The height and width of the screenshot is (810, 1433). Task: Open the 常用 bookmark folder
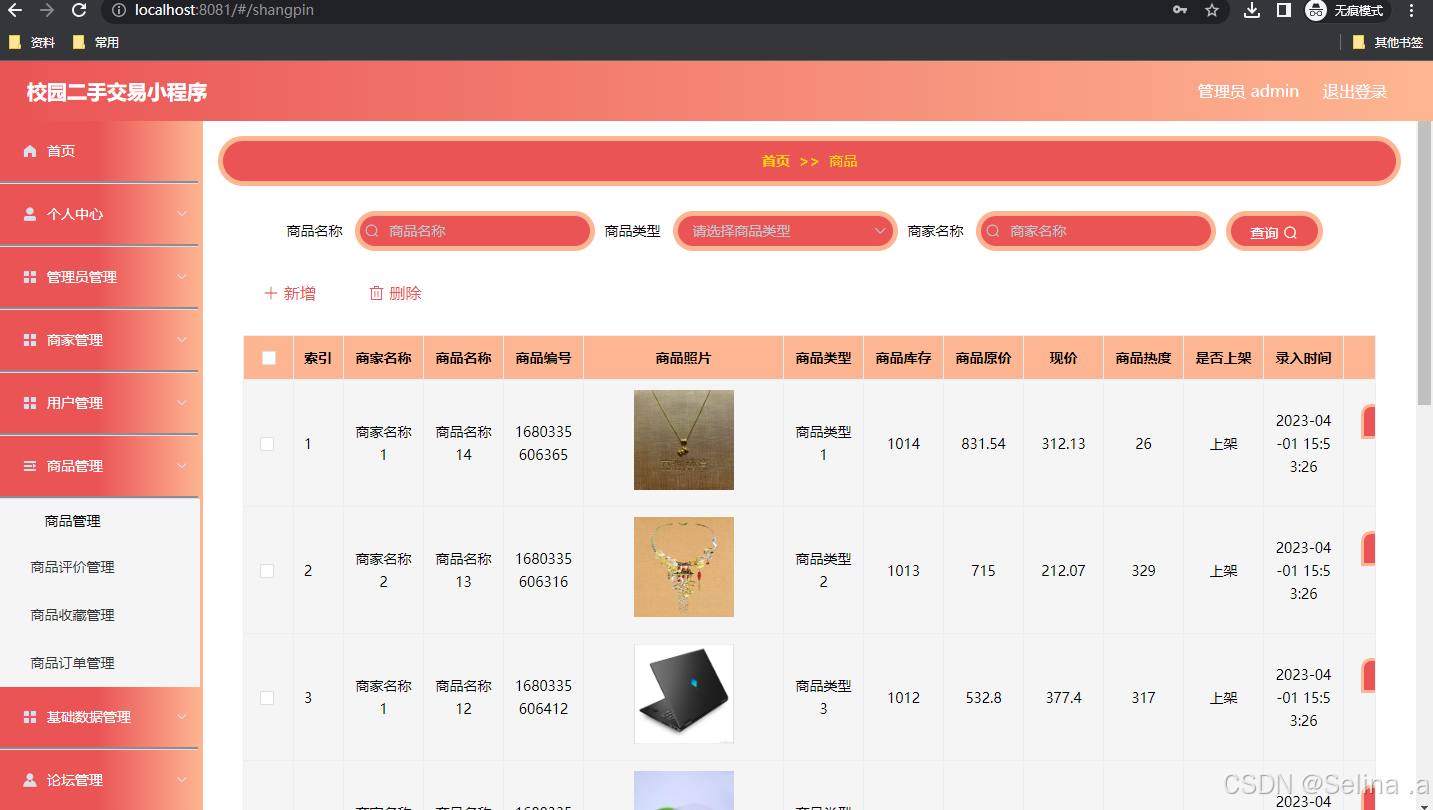coord(96,42)
